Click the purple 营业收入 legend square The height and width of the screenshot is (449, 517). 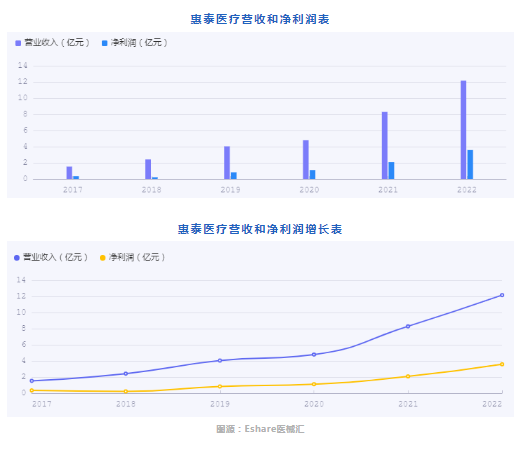(x=18, y=43)
